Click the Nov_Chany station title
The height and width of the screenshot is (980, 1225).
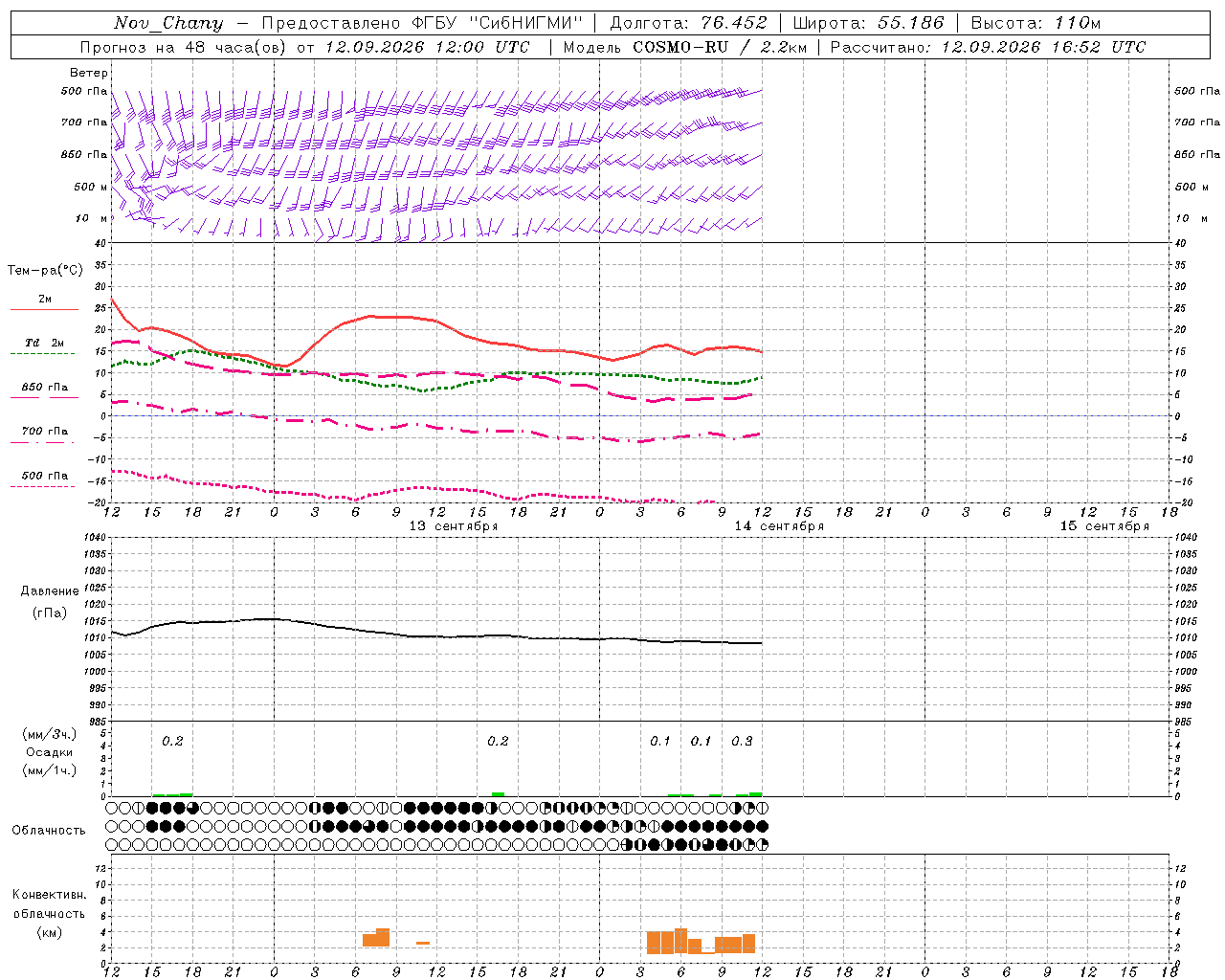[x=168, y=23]
